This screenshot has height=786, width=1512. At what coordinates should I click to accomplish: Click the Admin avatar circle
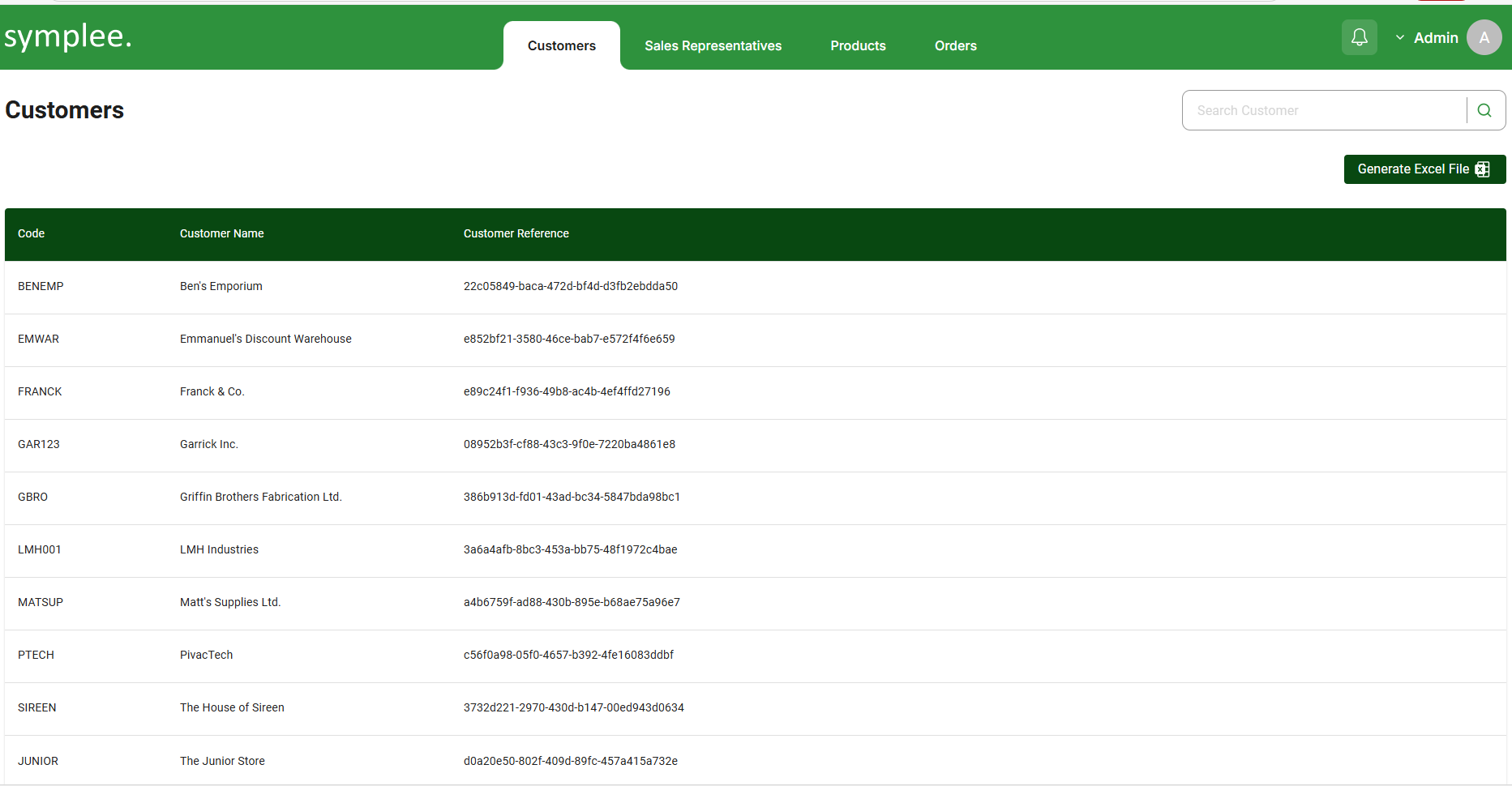[1484, 37]
